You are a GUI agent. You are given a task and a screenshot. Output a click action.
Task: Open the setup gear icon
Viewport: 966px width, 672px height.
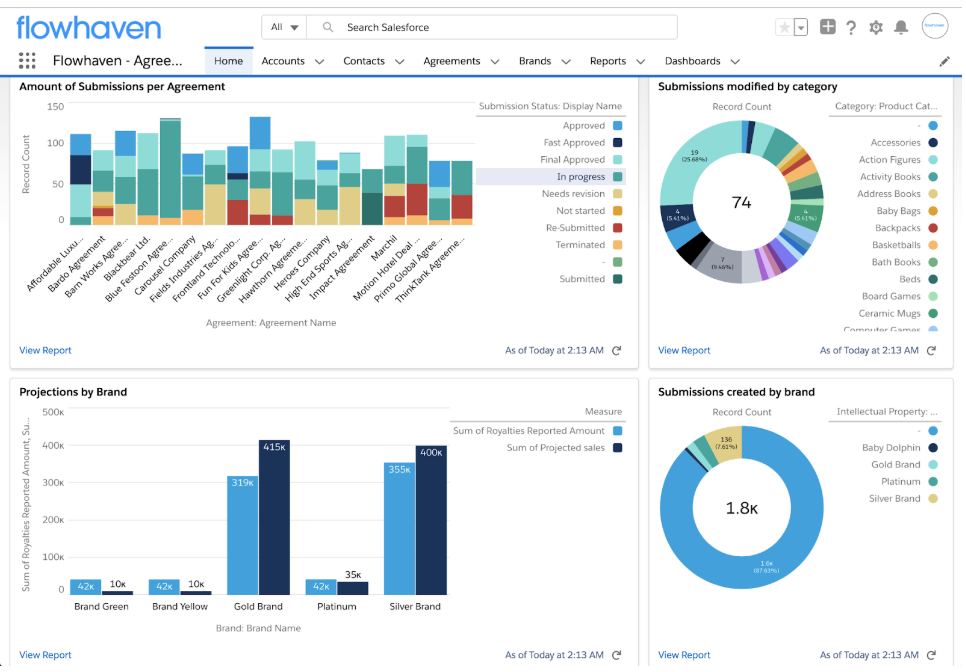[x=875, y=27]
